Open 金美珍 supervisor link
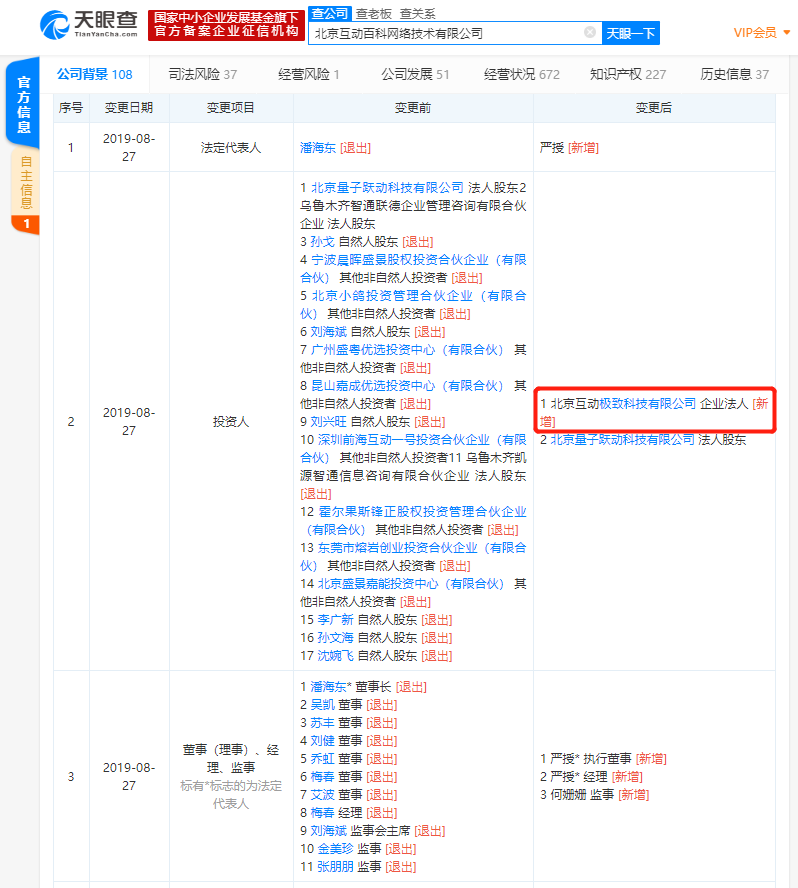Screen dimensions: 798x888 (335, 849)
